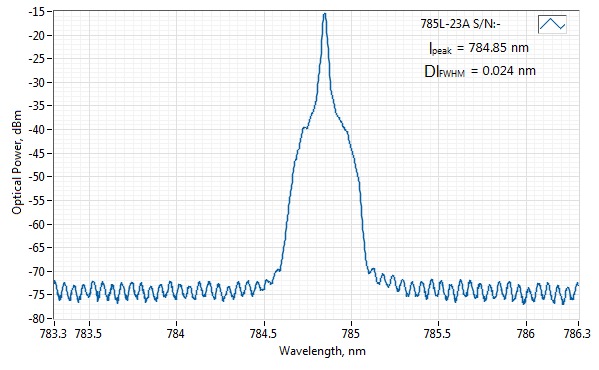
Task: Click the y-axis tick label -75
Action: click(x=36, y=294)
